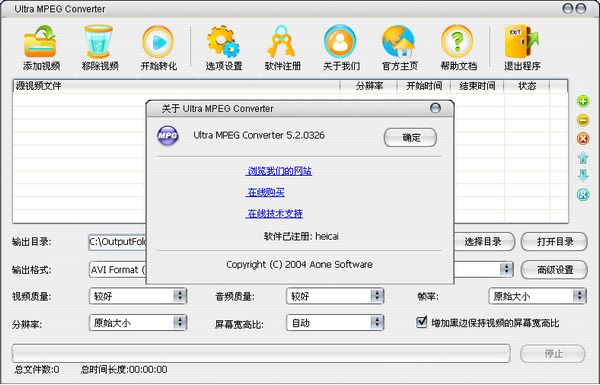Open Official Homepage (官方主页) globe icon
The width and height of the screenshot is (600, 385).
pos(399,41)
